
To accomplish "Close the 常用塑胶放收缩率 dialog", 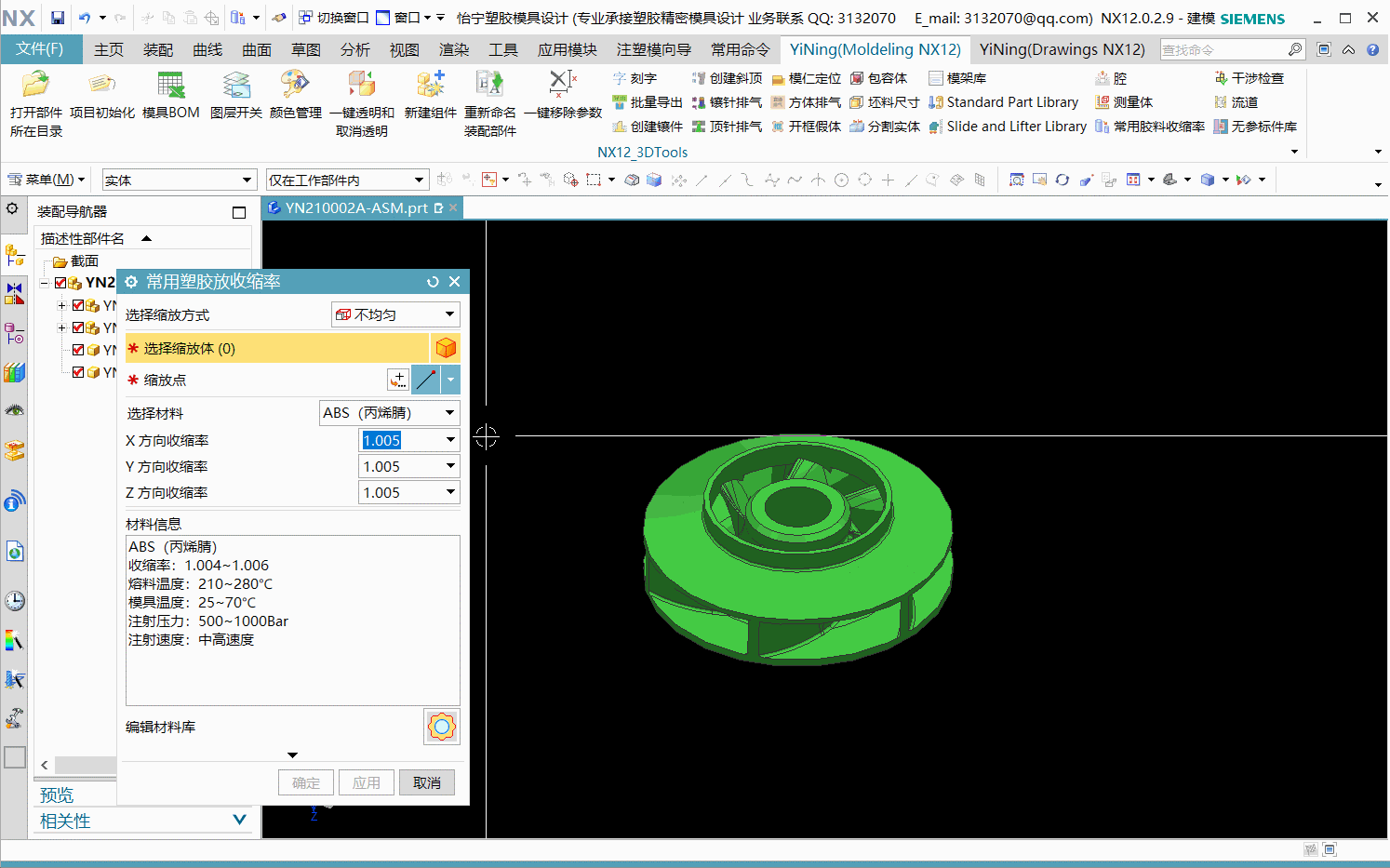I will pos(455,282).
